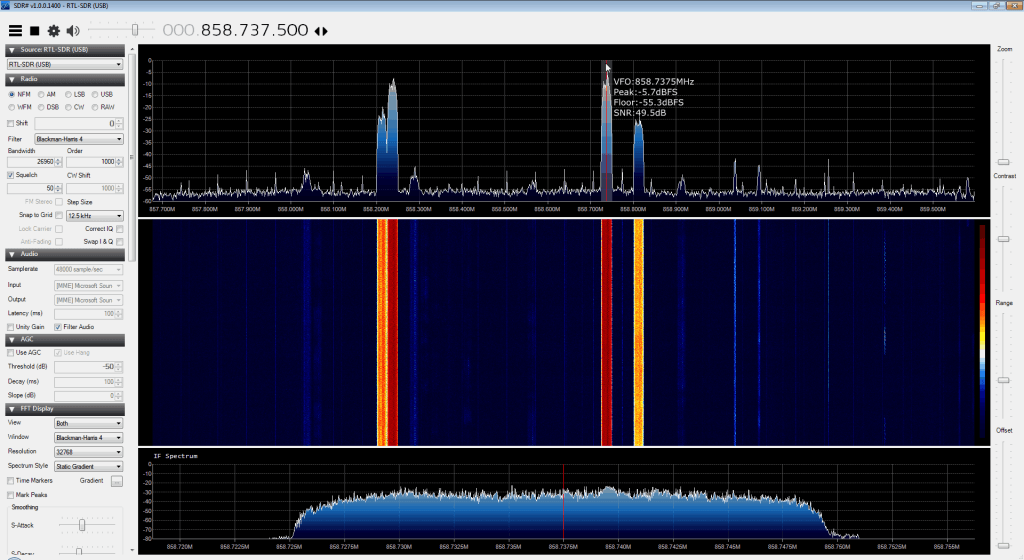1024x560 pixels.
Task: Click the SDR# application title bar icon
Action: pyautogui.click(x=5, y=5)
